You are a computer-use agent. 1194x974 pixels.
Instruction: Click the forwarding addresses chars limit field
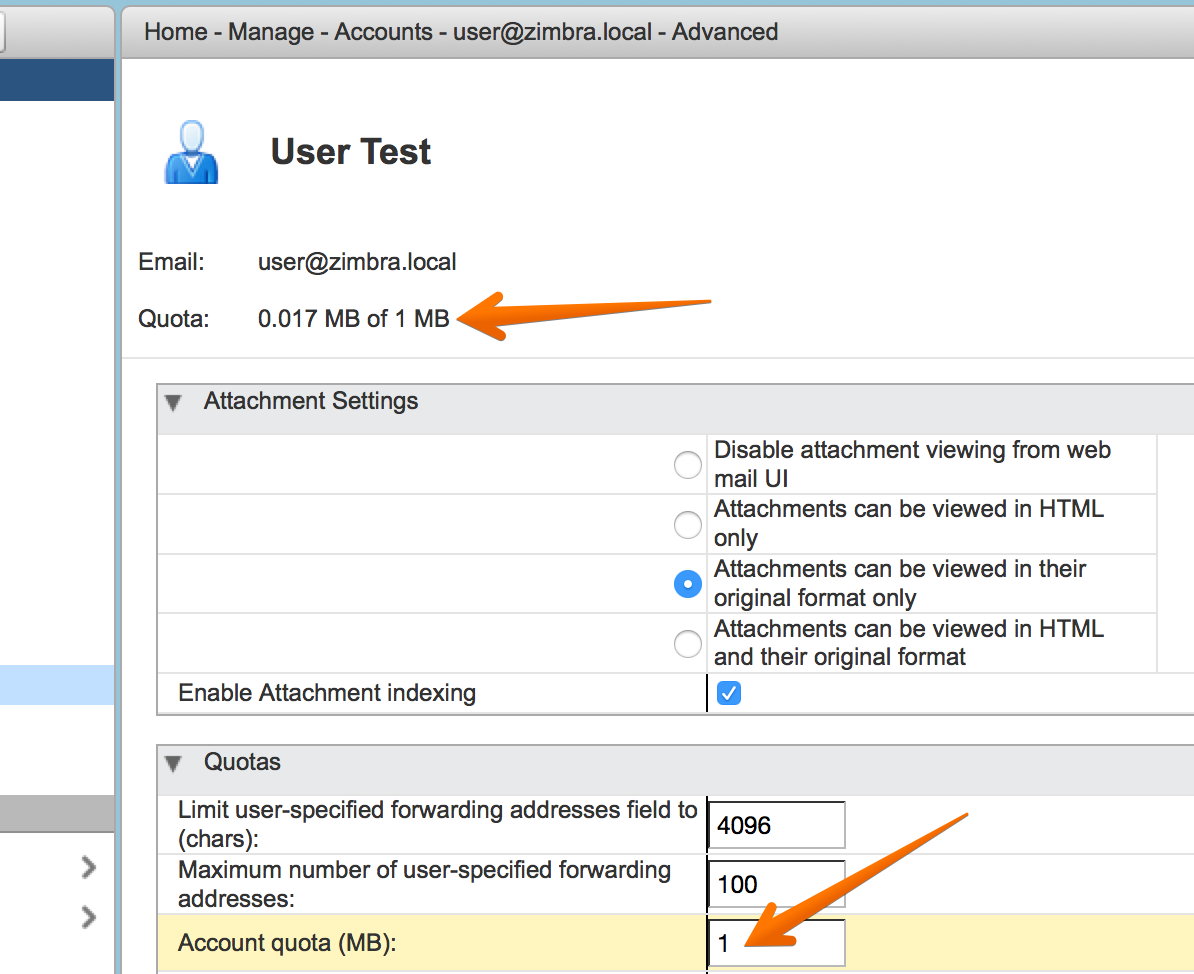click(777, 825)
